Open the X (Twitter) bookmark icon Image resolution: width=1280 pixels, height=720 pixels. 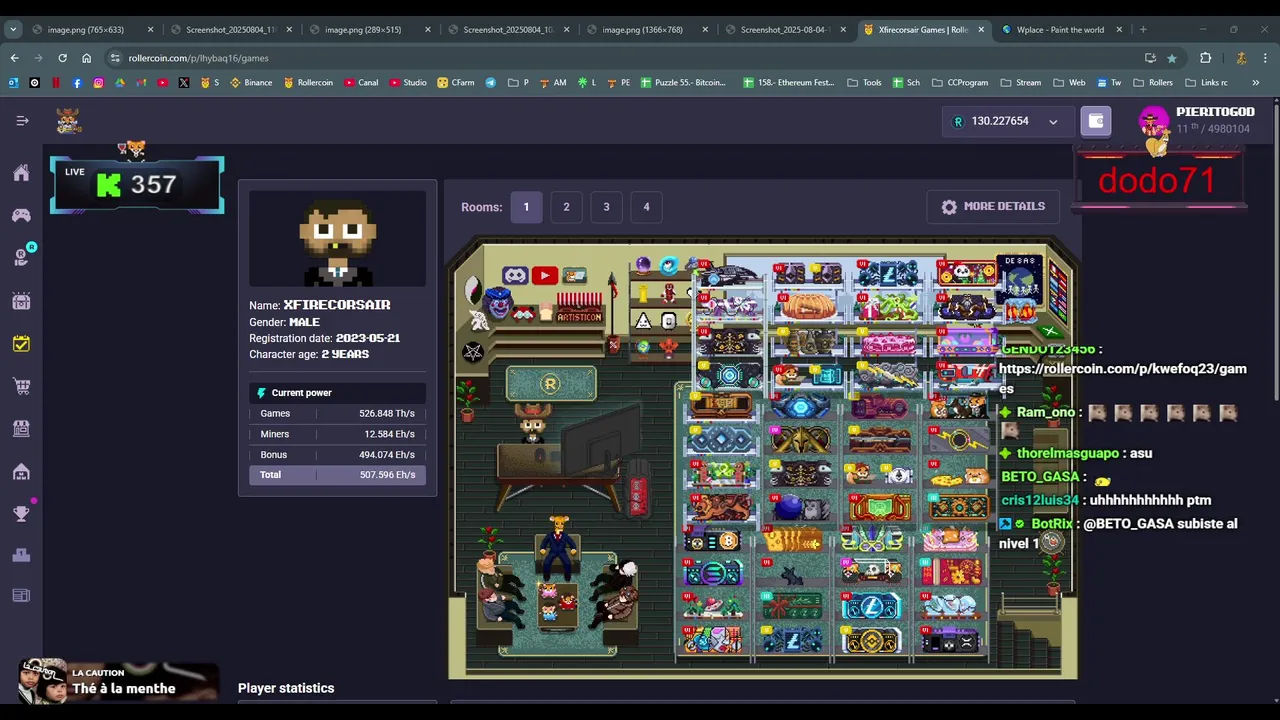[x=184, y=82]
